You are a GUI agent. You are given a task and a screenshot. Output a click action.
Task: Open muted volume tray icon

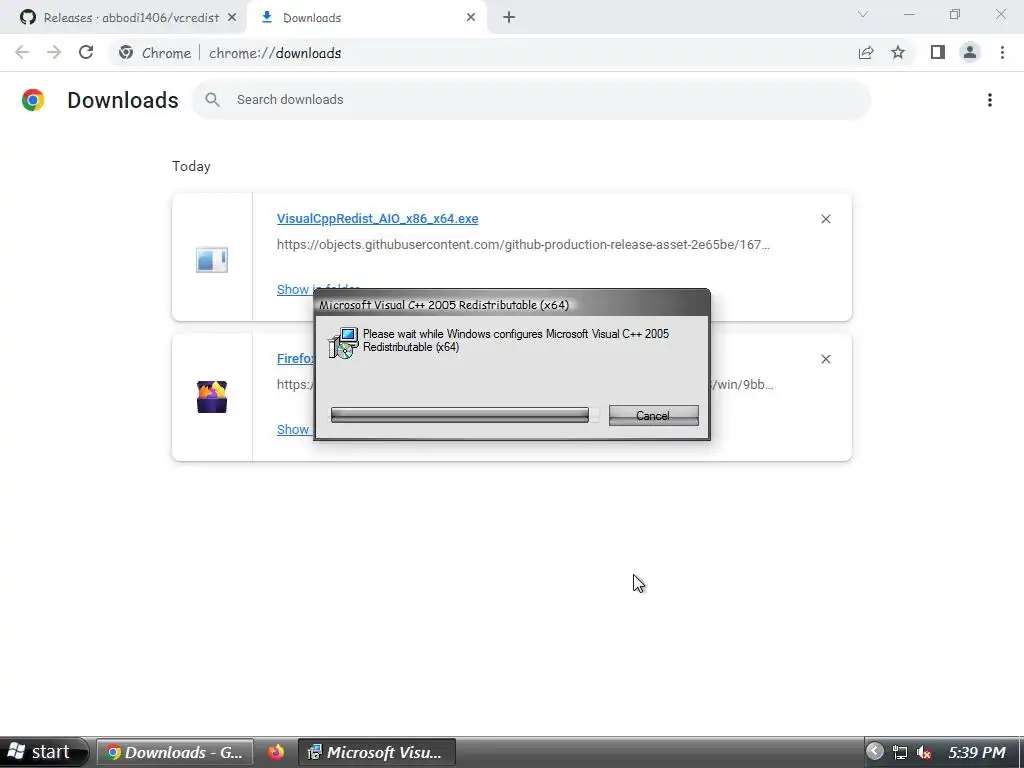coord(924,752)
